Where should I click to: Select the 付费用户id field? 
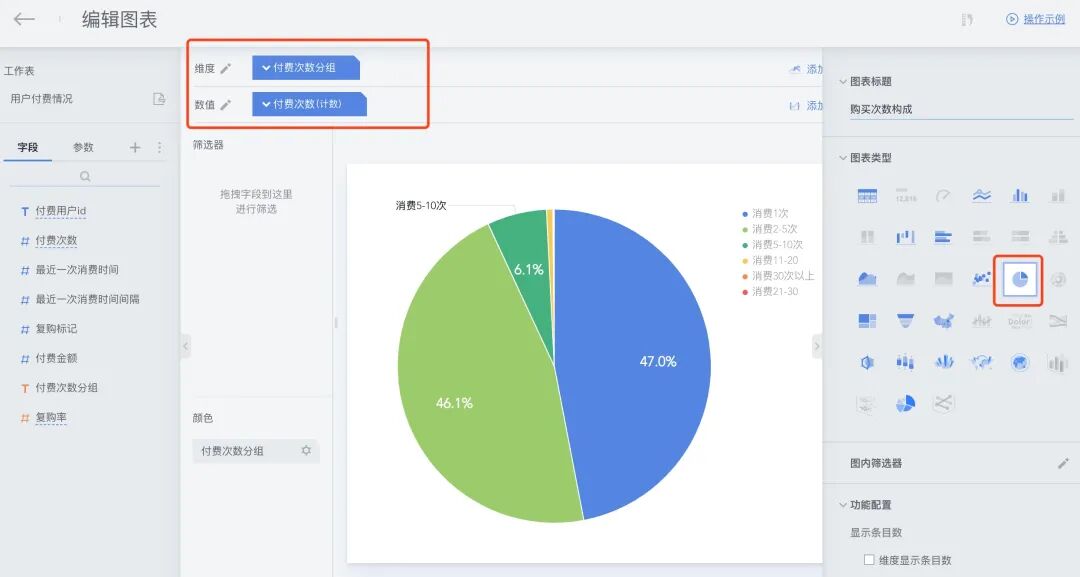point(61,211)
